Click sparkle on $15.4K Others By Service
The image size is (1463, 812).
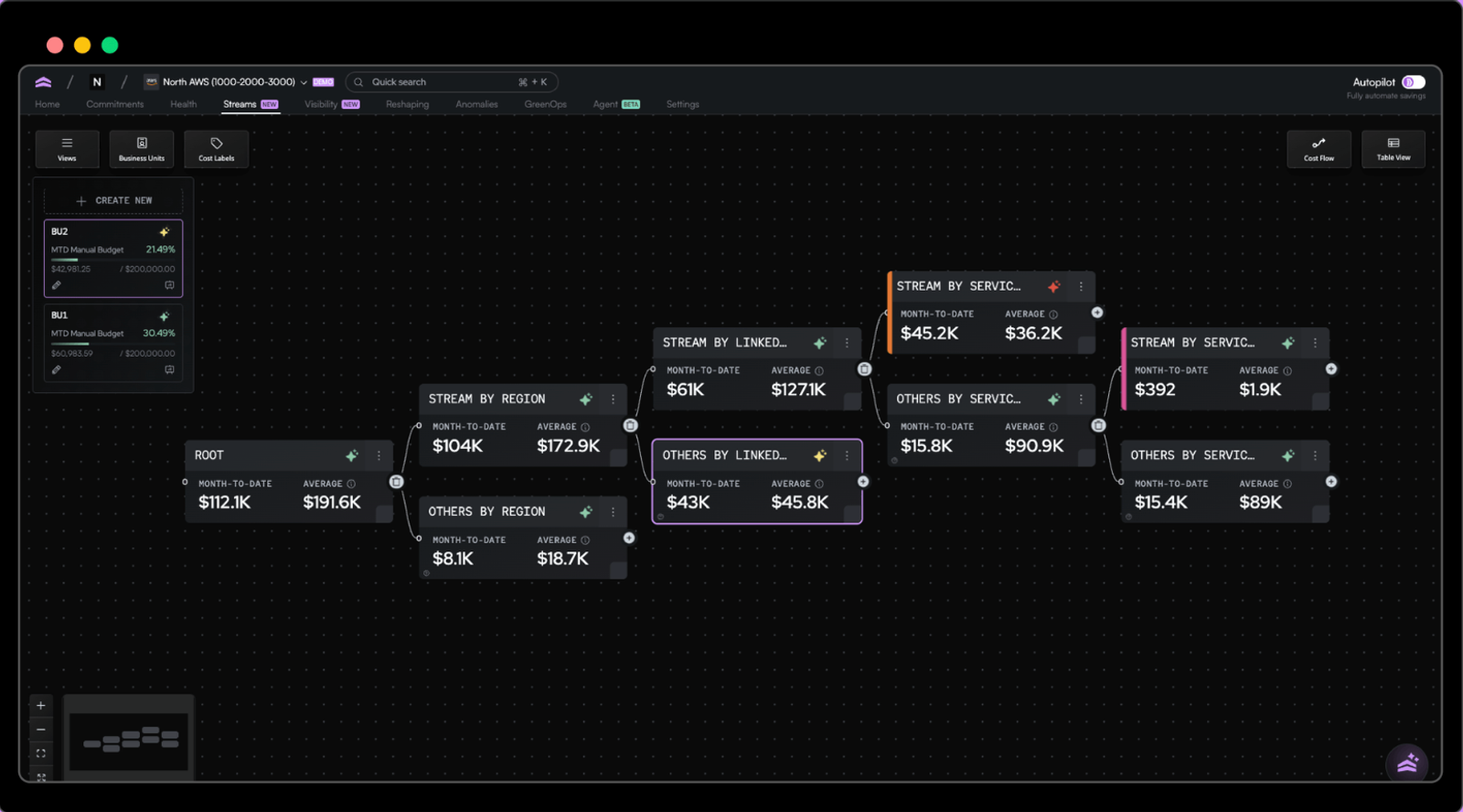tap(1288, 455)
